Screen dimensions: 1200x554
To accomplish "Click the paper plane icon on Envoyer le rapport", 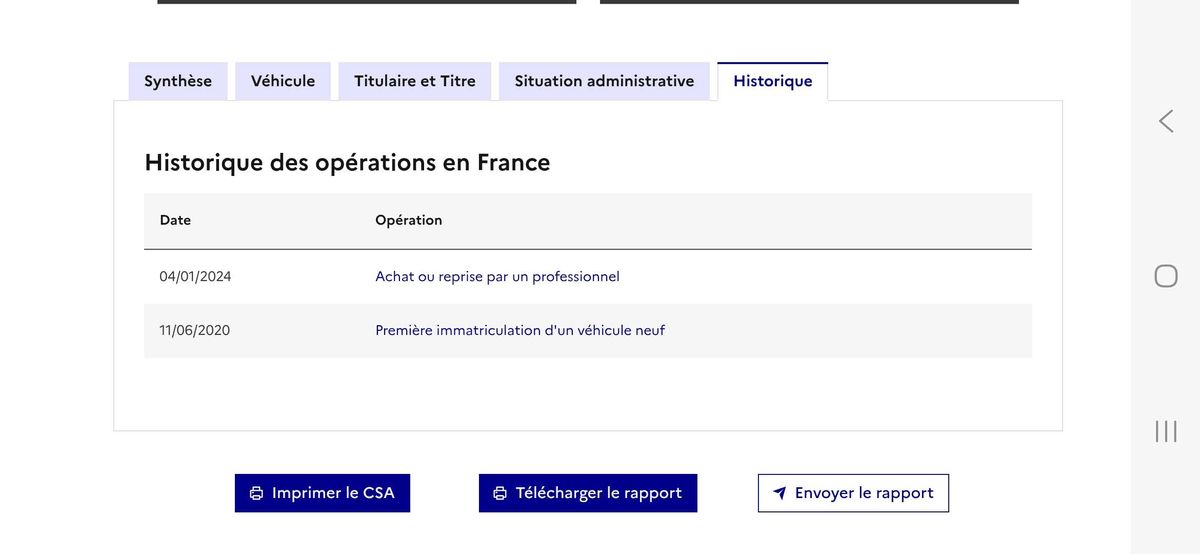I will click(x=780, y=493).
